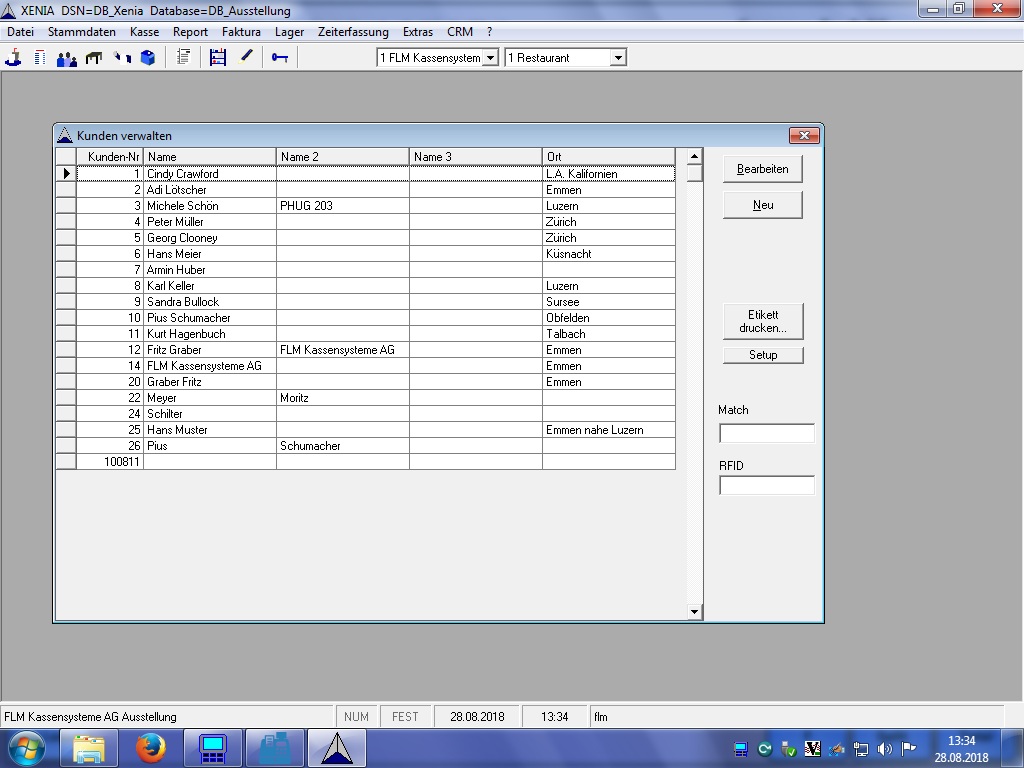1024x768 pixels.
Task: Click the Neu button
Action: pyautogui.click(x=763, y=205)
